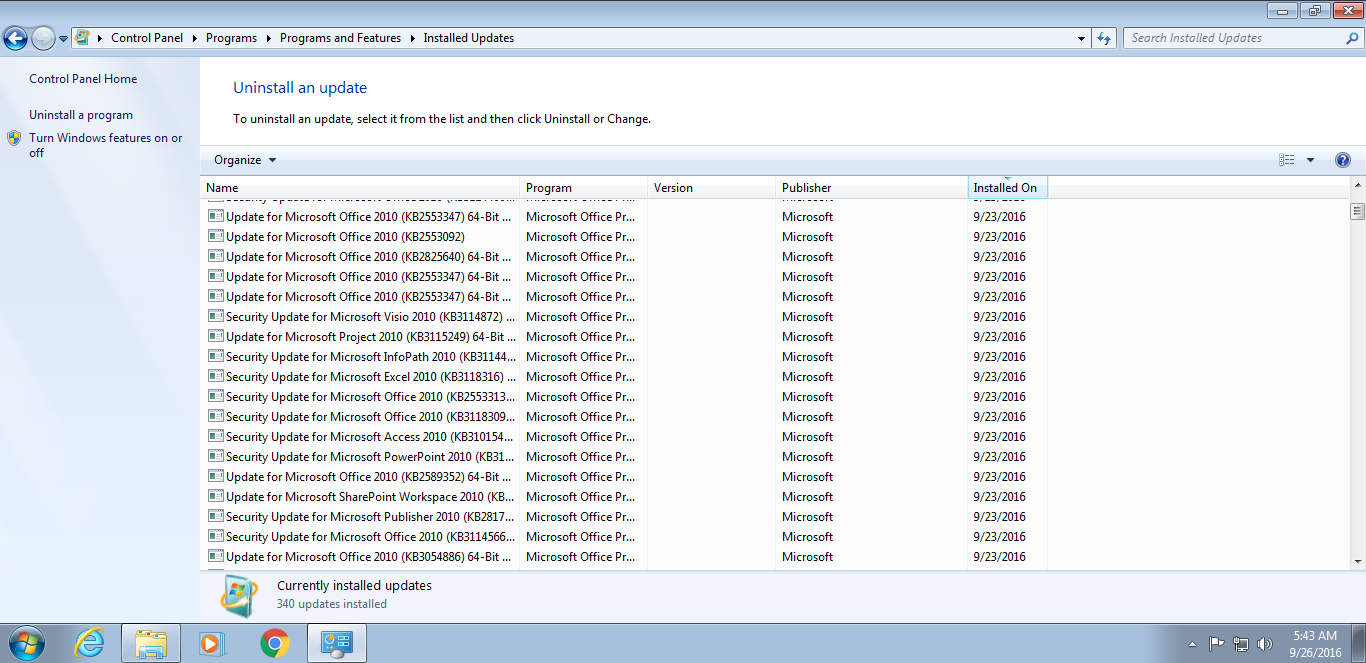The height and width of the screenshot is (663, 1366).
Task: Open Windows Media Player from the taskbar
Action: tap(213, 643)
